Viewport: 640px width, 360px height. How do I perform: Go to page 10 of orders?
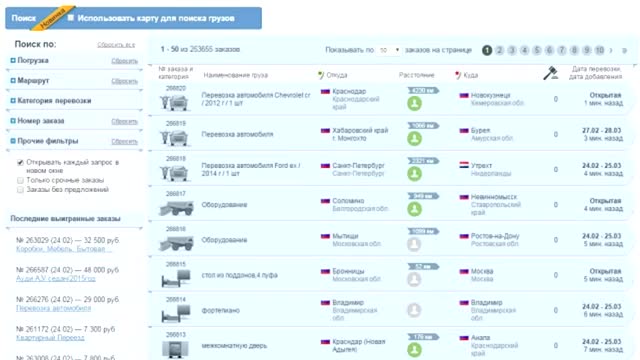pos(599,50)
